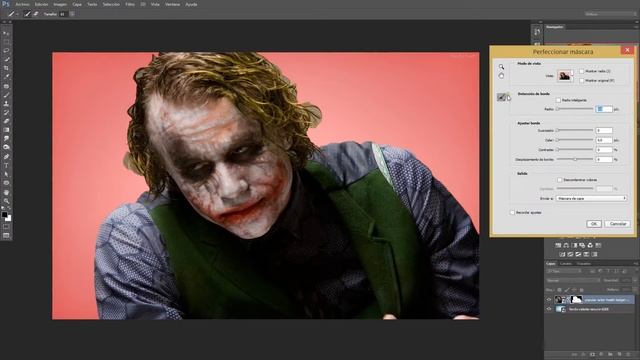The width and height of the screenshot is (640, 360).
Task: Select the Type tool
Action: pyautogui.click(x=6, y=165)
